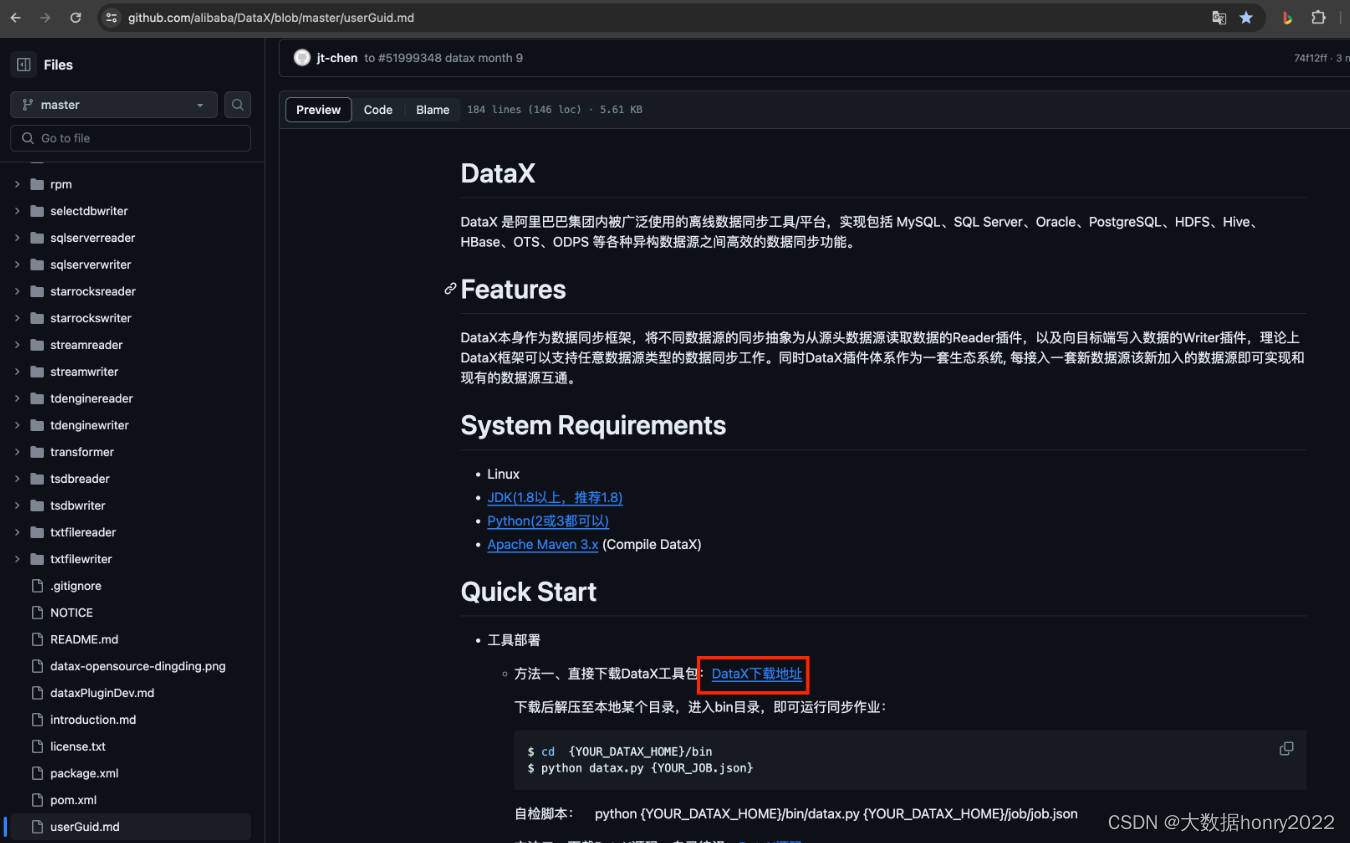Expand the tdenginereader folder chevron
The width and height of the screenshot is (1350, 843).
tap(17, 399)
